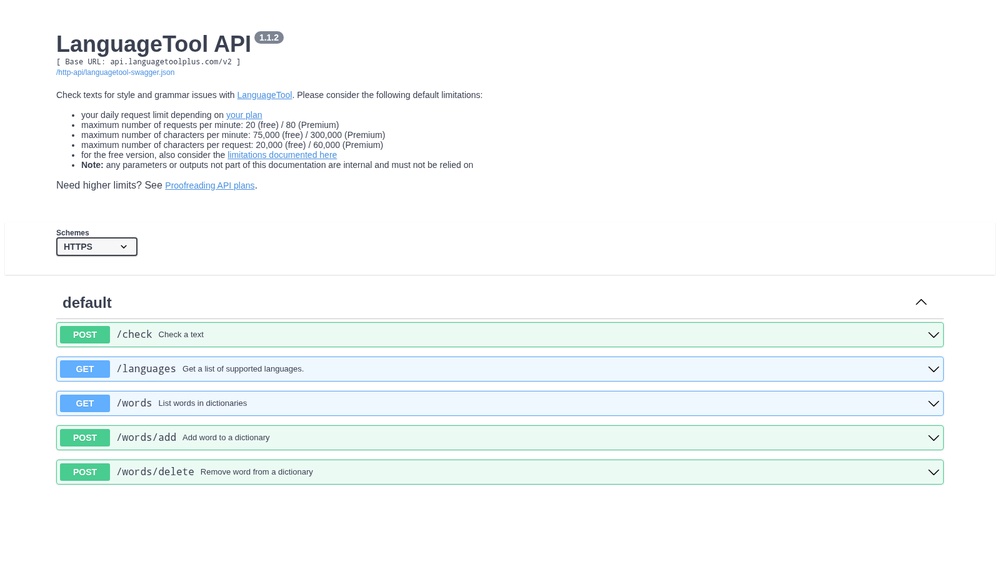Click the Schemes label
Screen dimensions: 1000x562
click(73, 233)
